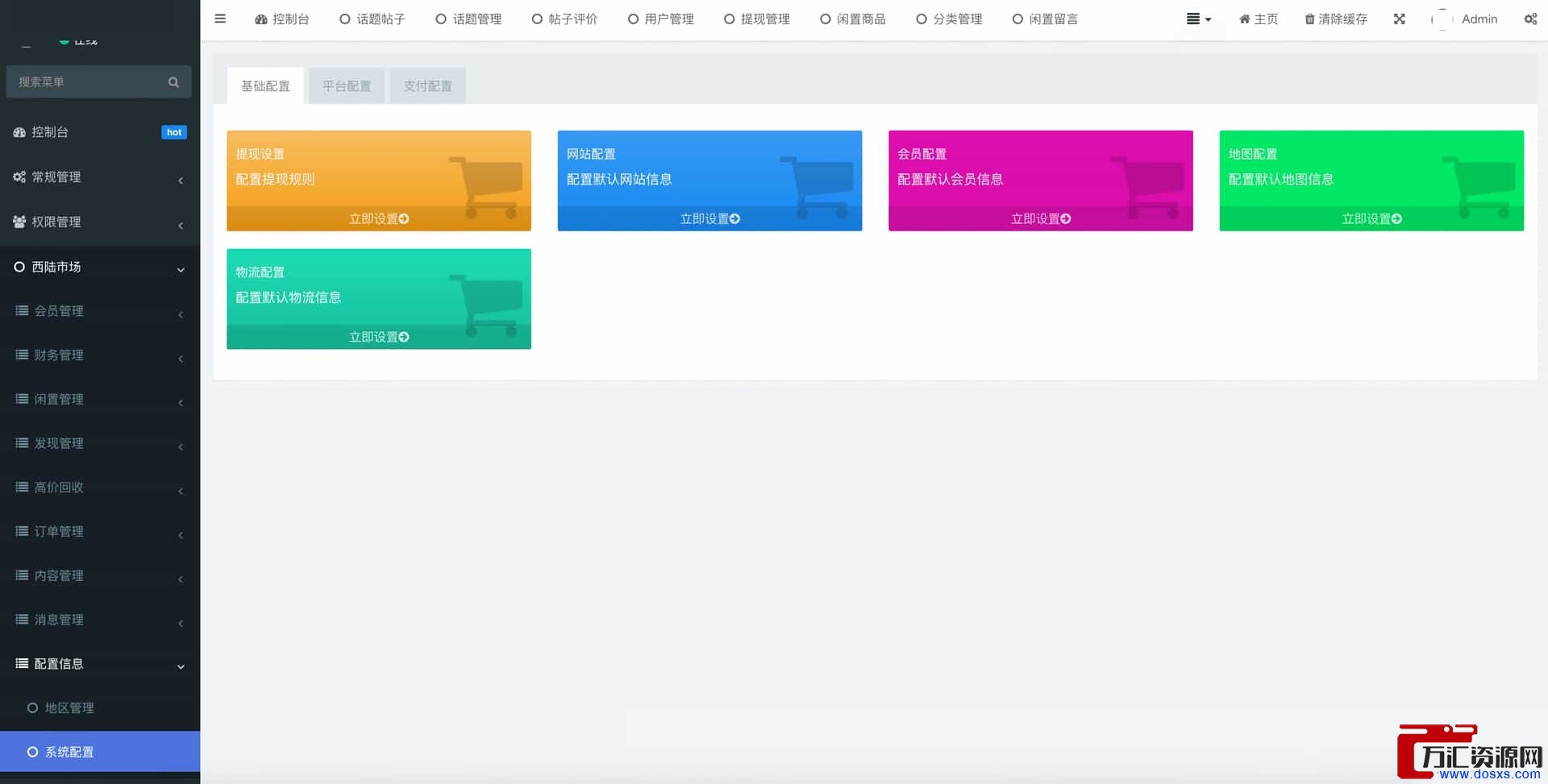Open the 闲置商品 top navigation tab

853,19
